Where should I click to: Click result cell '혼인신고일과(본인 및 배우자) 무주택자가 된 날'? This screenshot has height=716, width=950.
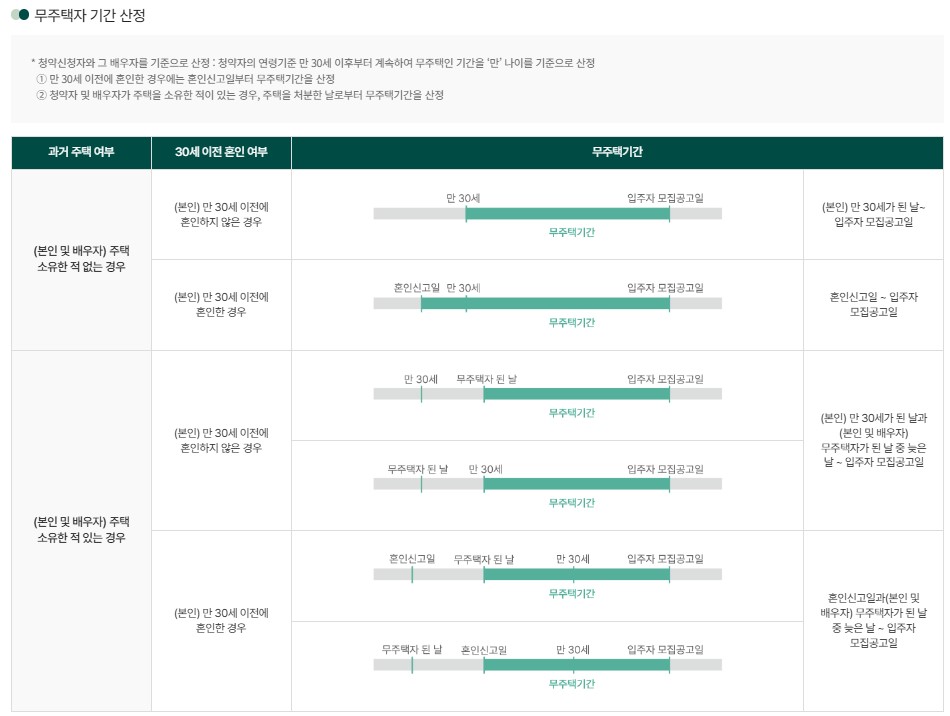pyautogui.click(x=873, y=621)
